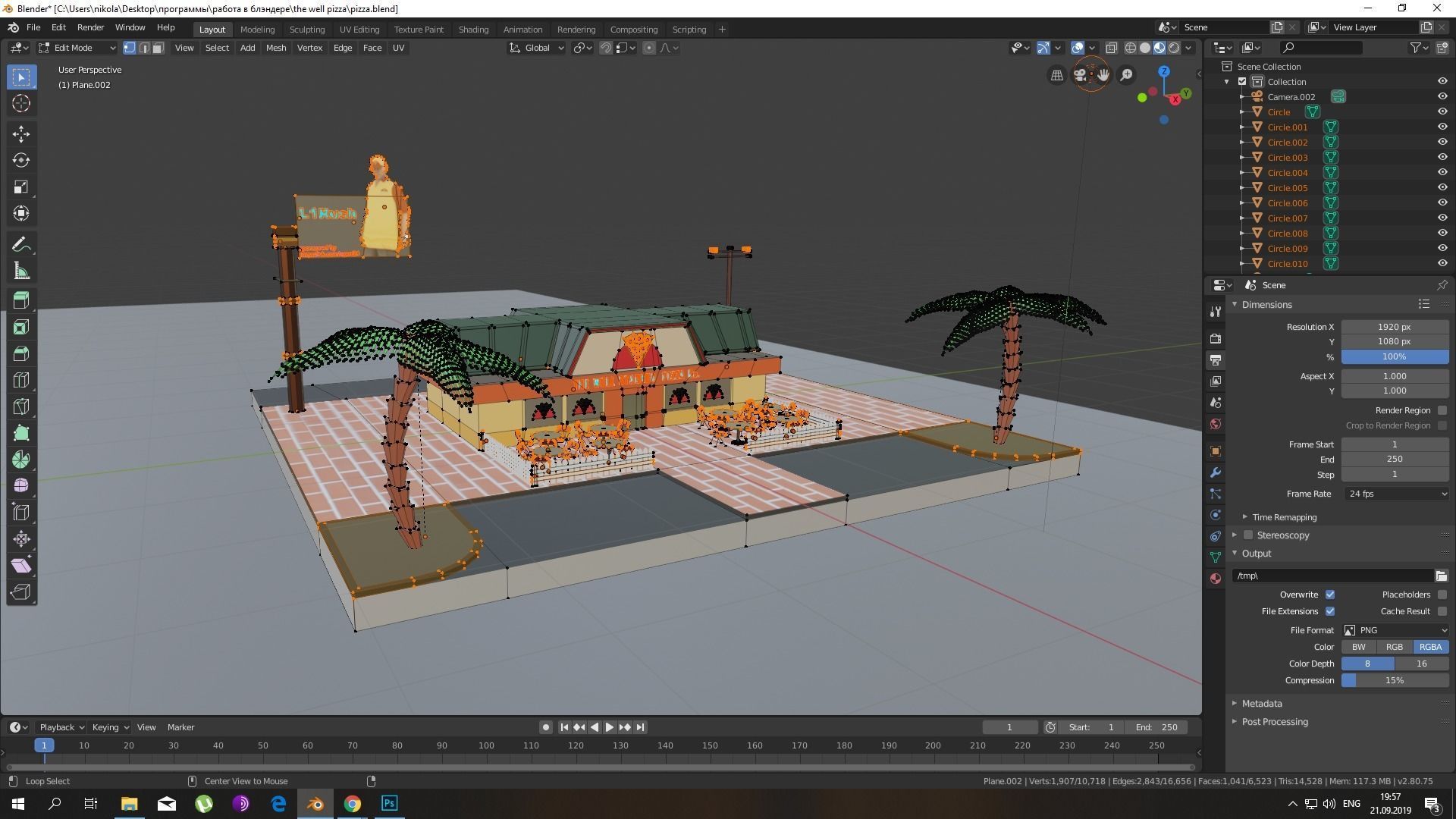Viewport: 1456px width, 819px height.
Task: Select the Annotate pencil tool
Action: click(x=21, y=244)
